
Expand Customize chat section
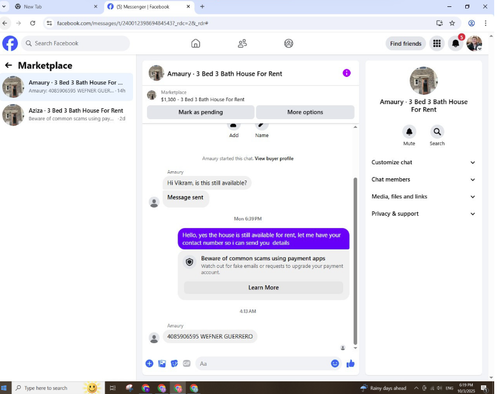click(x=423, y=162)
